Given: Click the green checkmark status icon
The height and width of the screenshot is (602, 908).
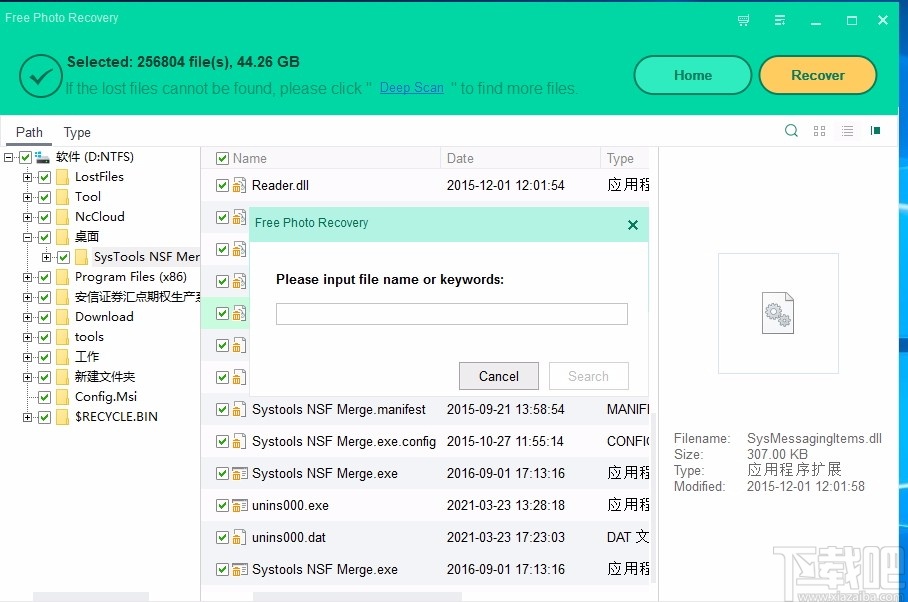Looking at the screenshot, I should [40, 74].
